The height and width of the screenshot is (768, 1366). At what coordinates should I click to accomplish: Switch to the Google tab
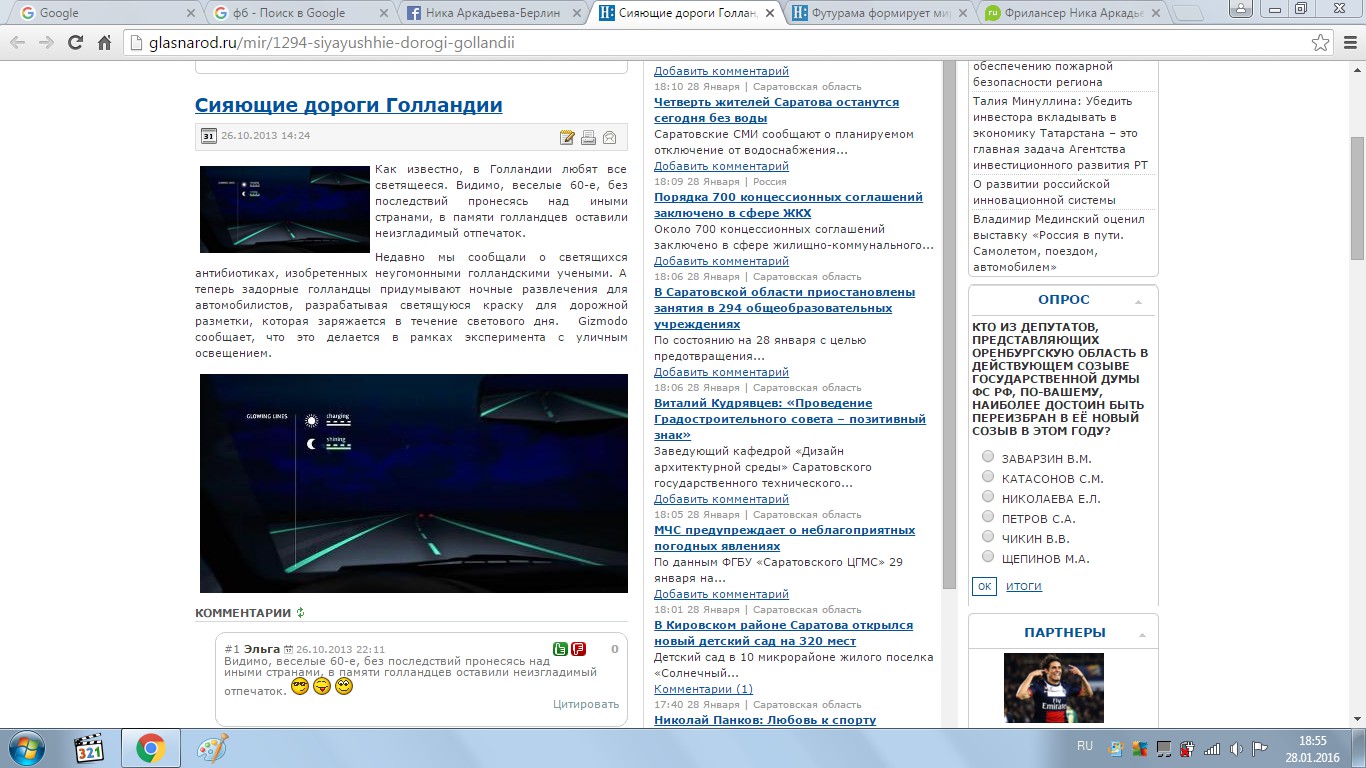point(105,13)
